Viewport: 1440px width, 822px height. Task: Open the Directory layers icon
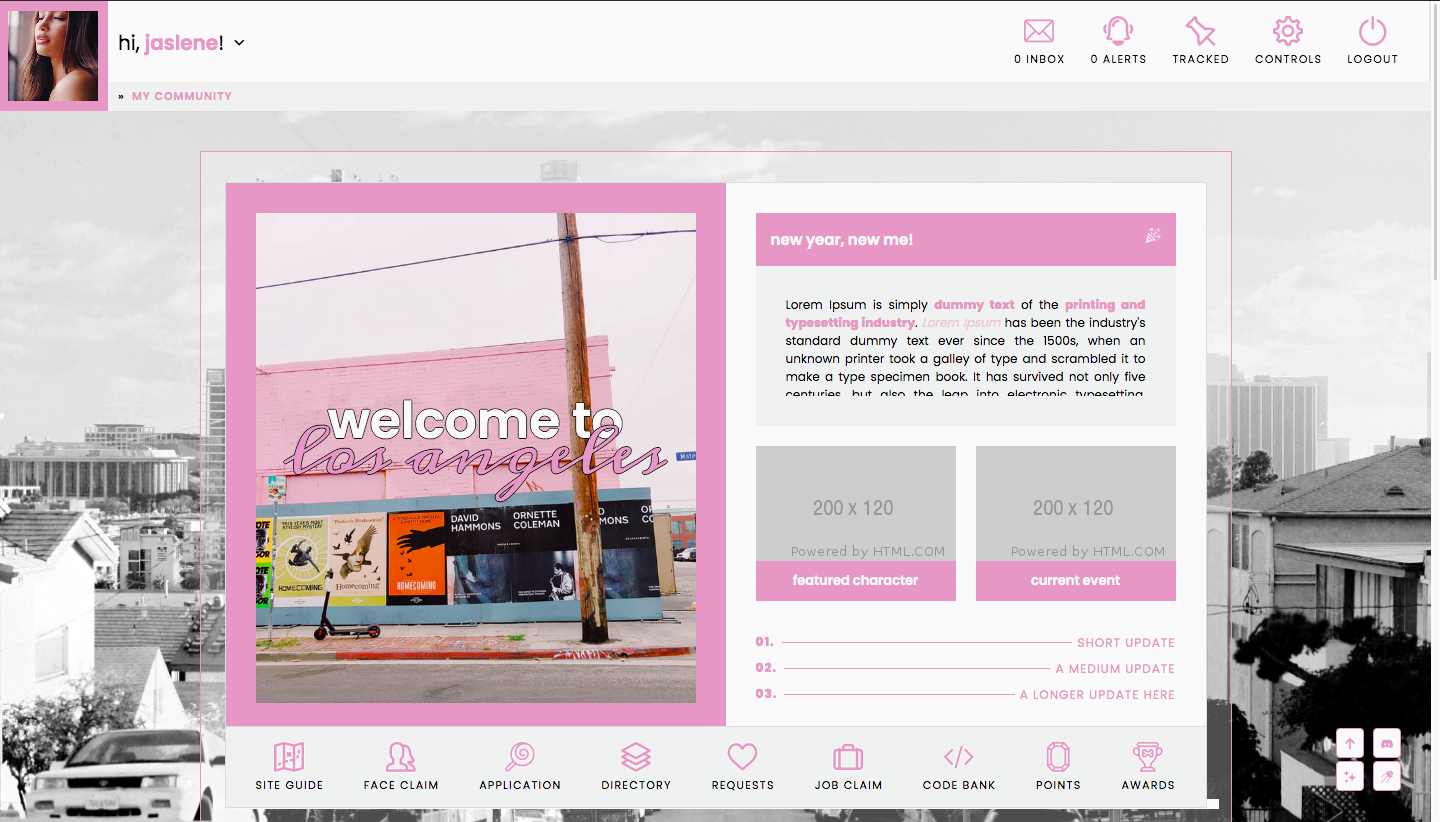(x=636, y=756)
